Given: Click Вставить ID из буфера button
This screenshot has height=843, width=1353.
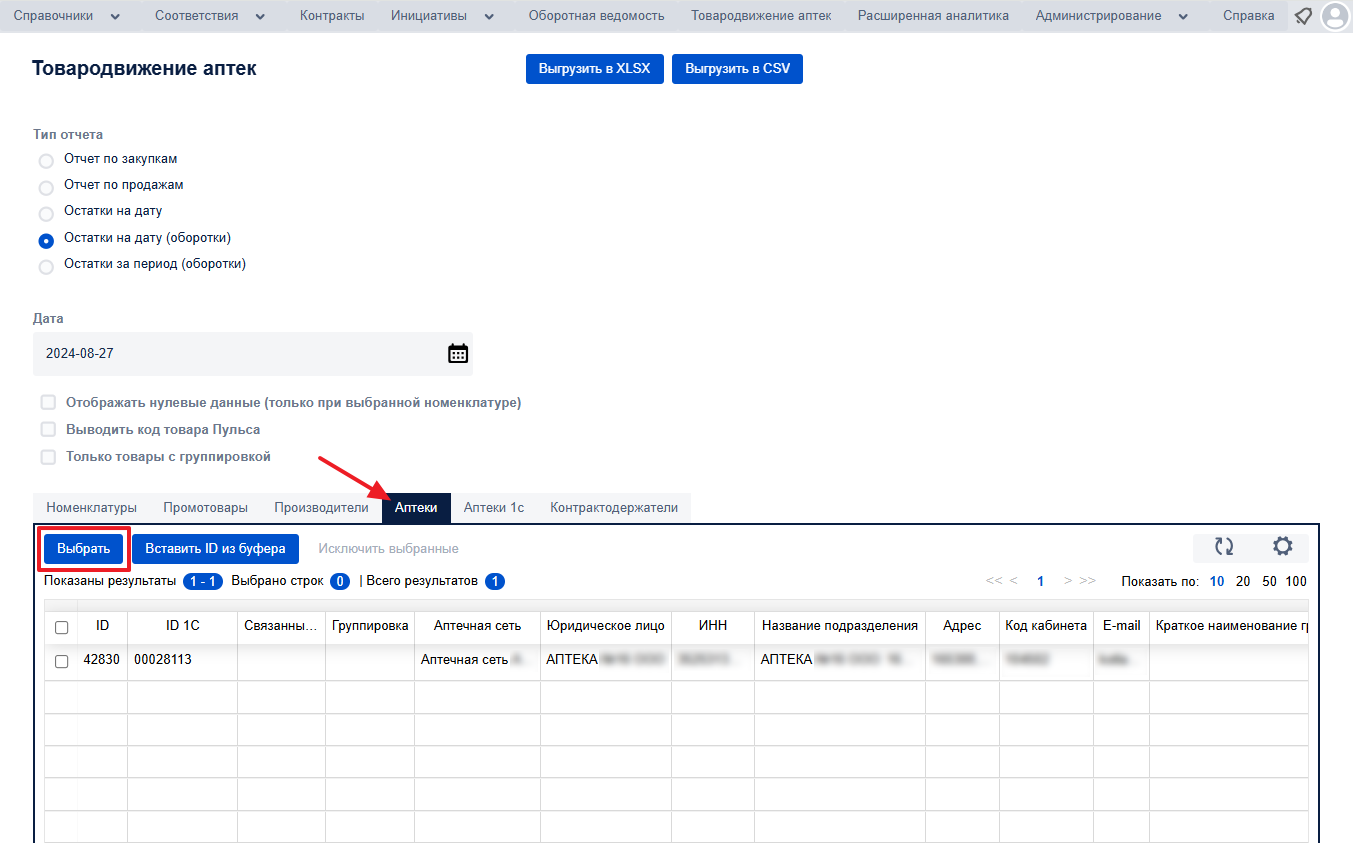Looking at the screenshot, I should point(215,548).
